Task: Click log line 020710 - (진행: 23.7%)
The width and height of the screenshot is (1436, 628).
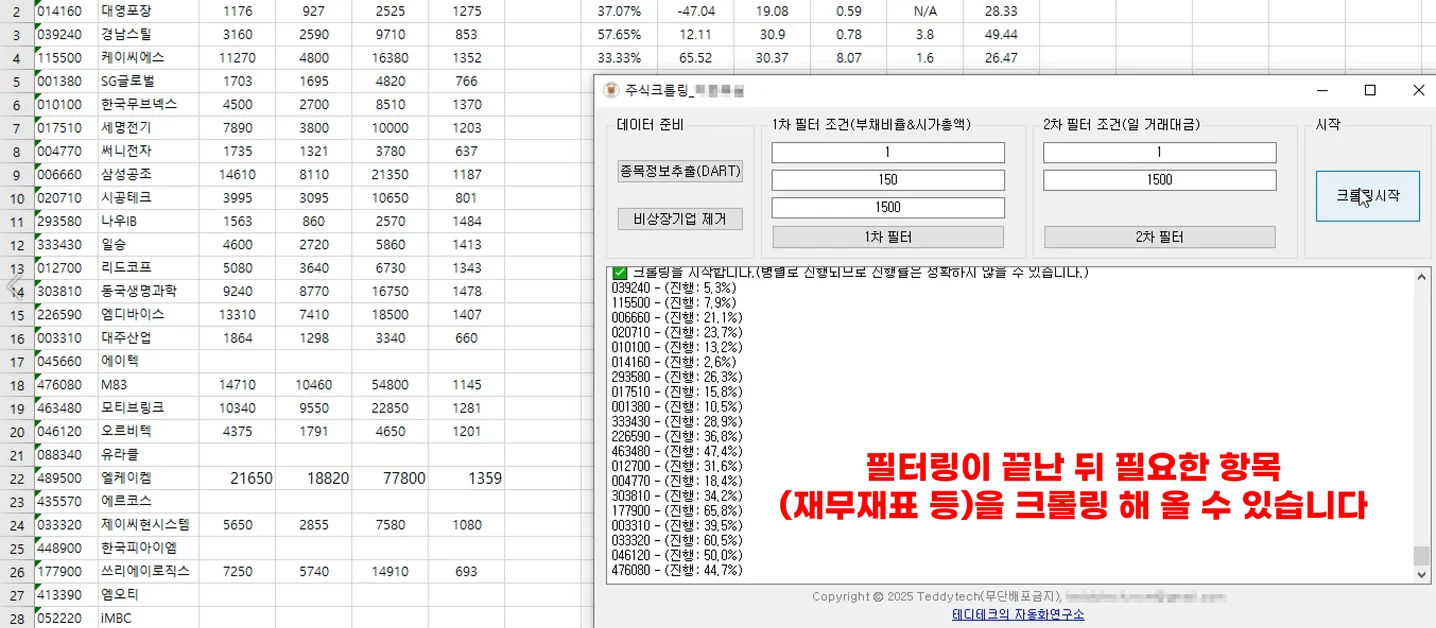Action: tap(677, 332)
